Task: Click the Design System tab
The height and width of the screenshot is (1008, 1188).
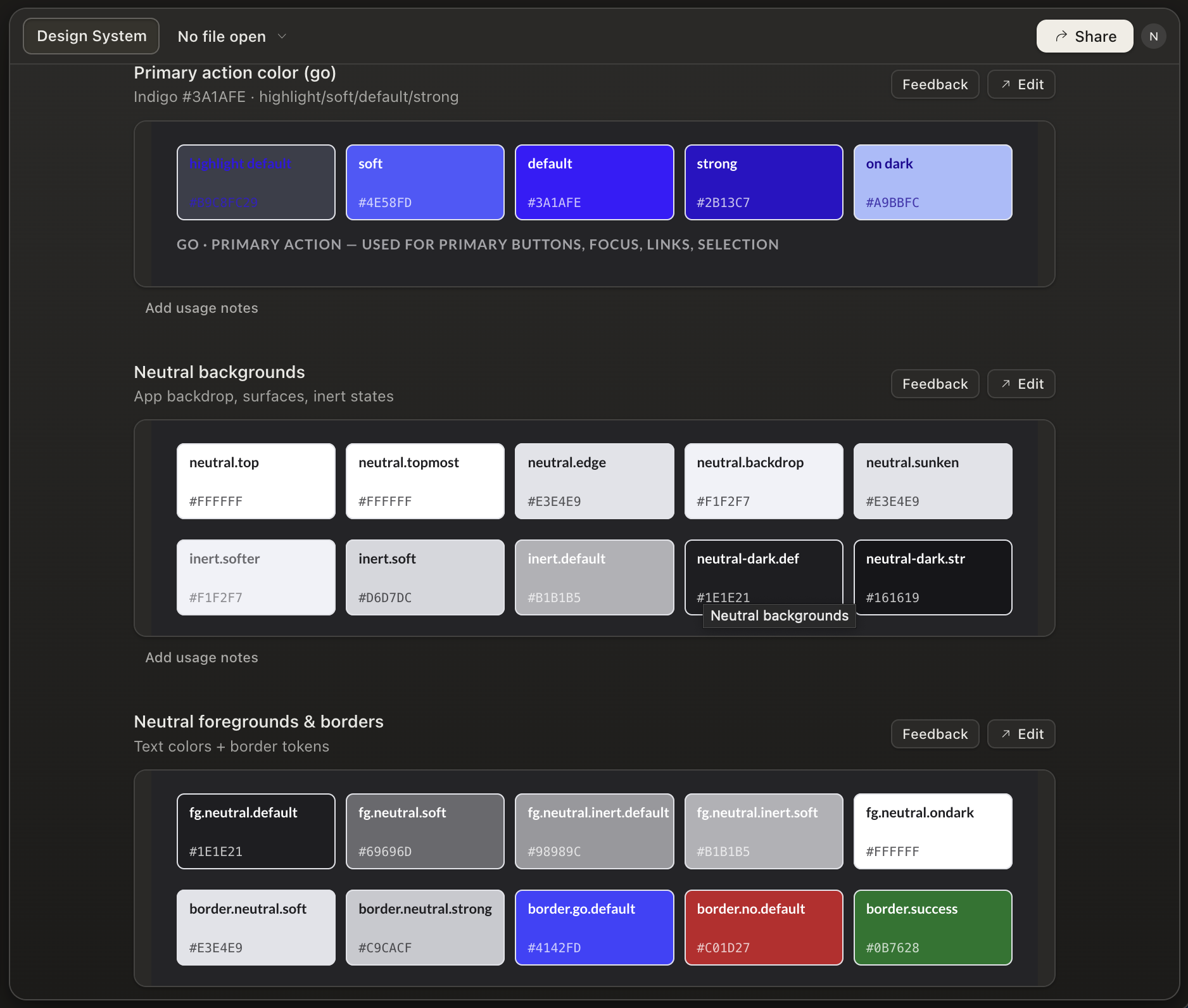Action: coord(91,36)
